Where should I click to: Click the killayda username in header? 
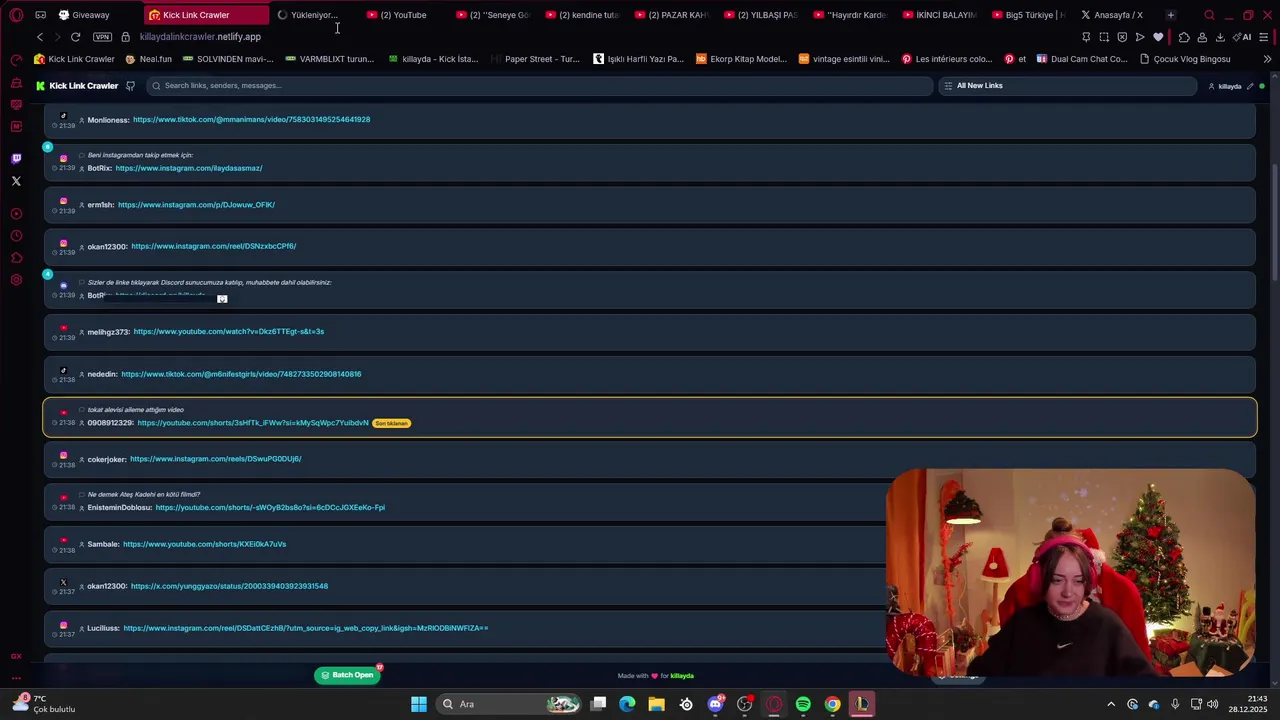coord(1229,86)
